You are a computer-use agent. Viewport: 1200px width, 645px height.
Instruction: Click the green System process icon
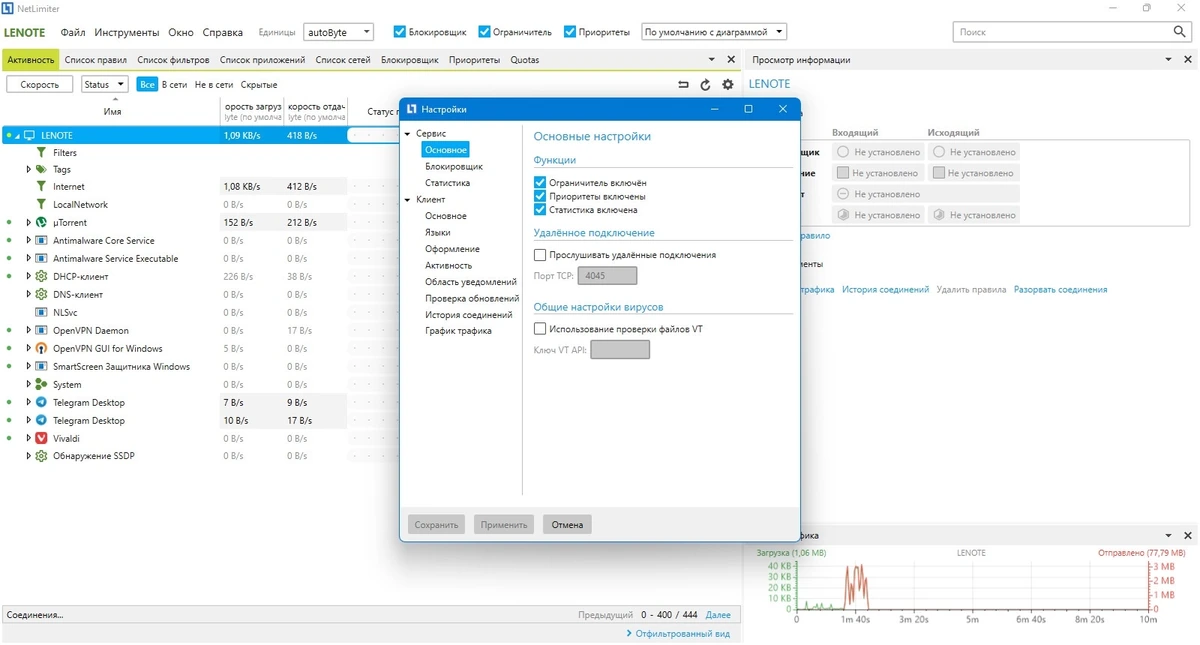pos(41,384)
